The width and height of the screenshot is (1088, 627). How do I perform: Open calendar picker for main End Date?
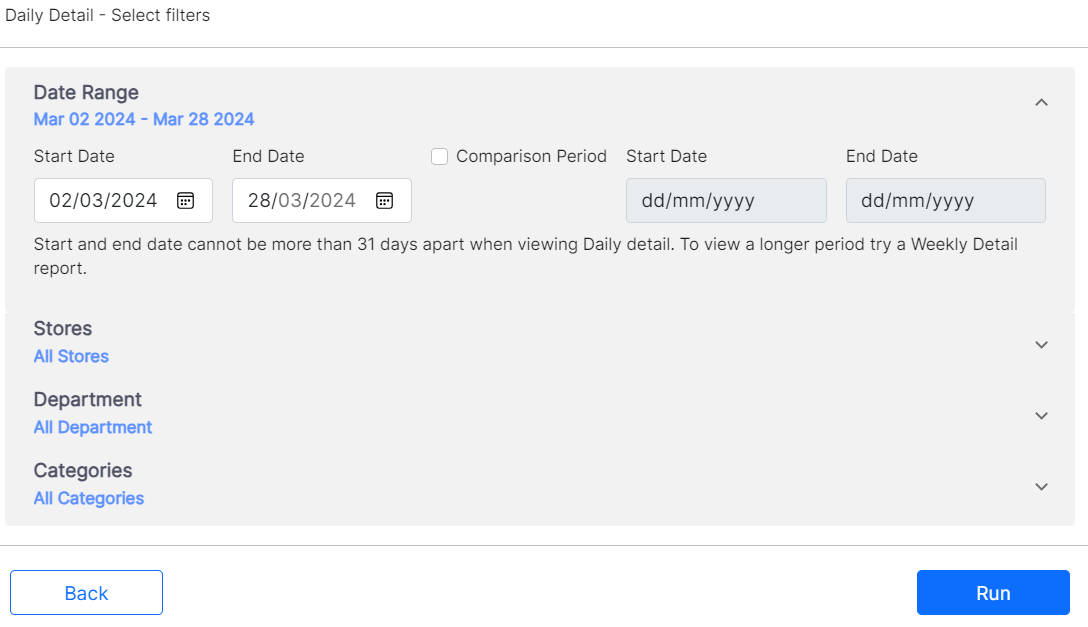click(384, 200)
